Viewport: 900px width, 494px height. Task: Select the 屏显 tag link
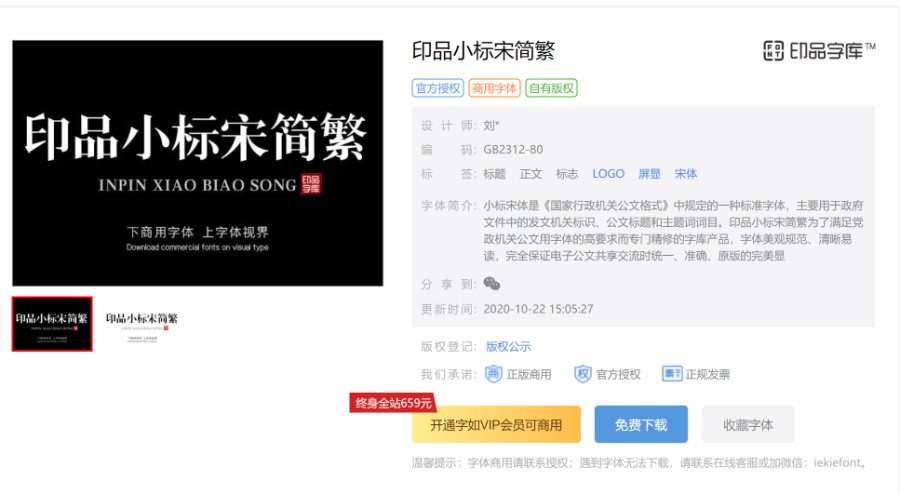pyautogui.click(x=649, y=174)
